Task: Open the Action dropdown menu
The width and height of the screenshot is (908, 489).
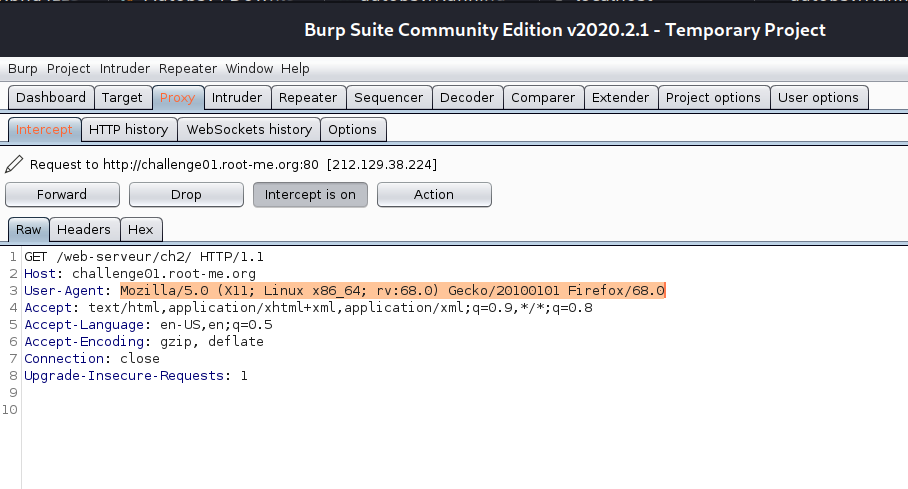Action: [433, 195]
